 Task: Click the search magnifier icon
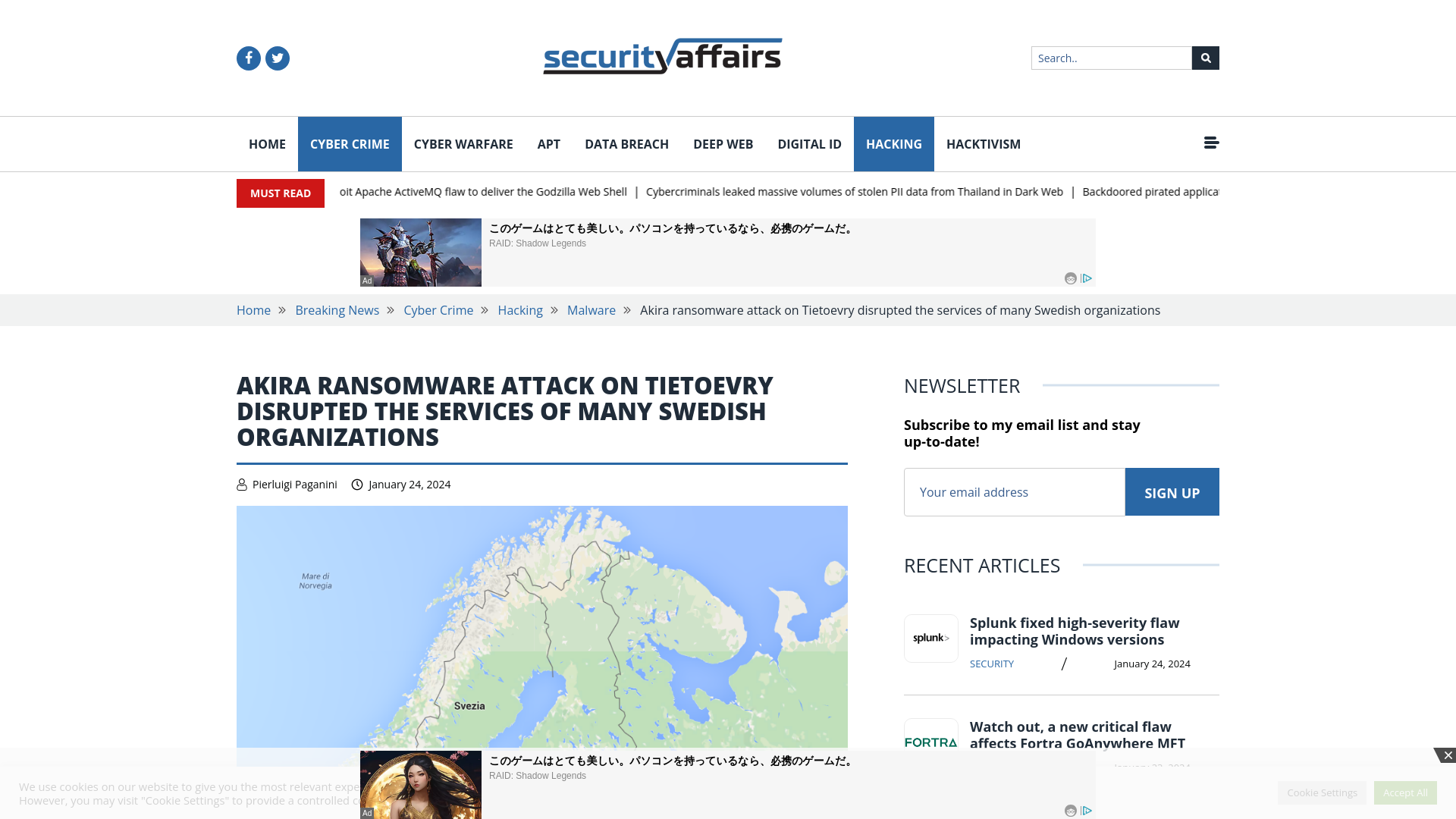(1205, 58)
